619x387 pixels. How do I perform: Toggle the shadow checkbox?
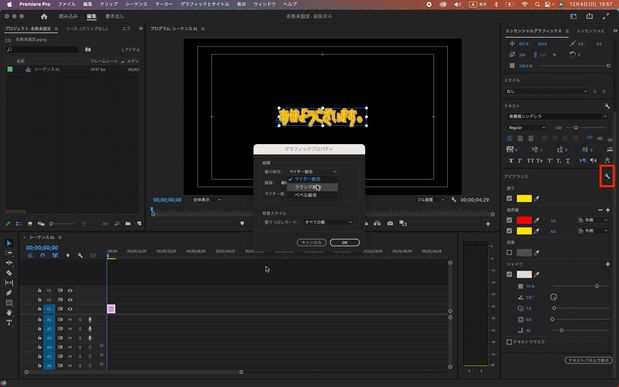click(x=509, y=274)
